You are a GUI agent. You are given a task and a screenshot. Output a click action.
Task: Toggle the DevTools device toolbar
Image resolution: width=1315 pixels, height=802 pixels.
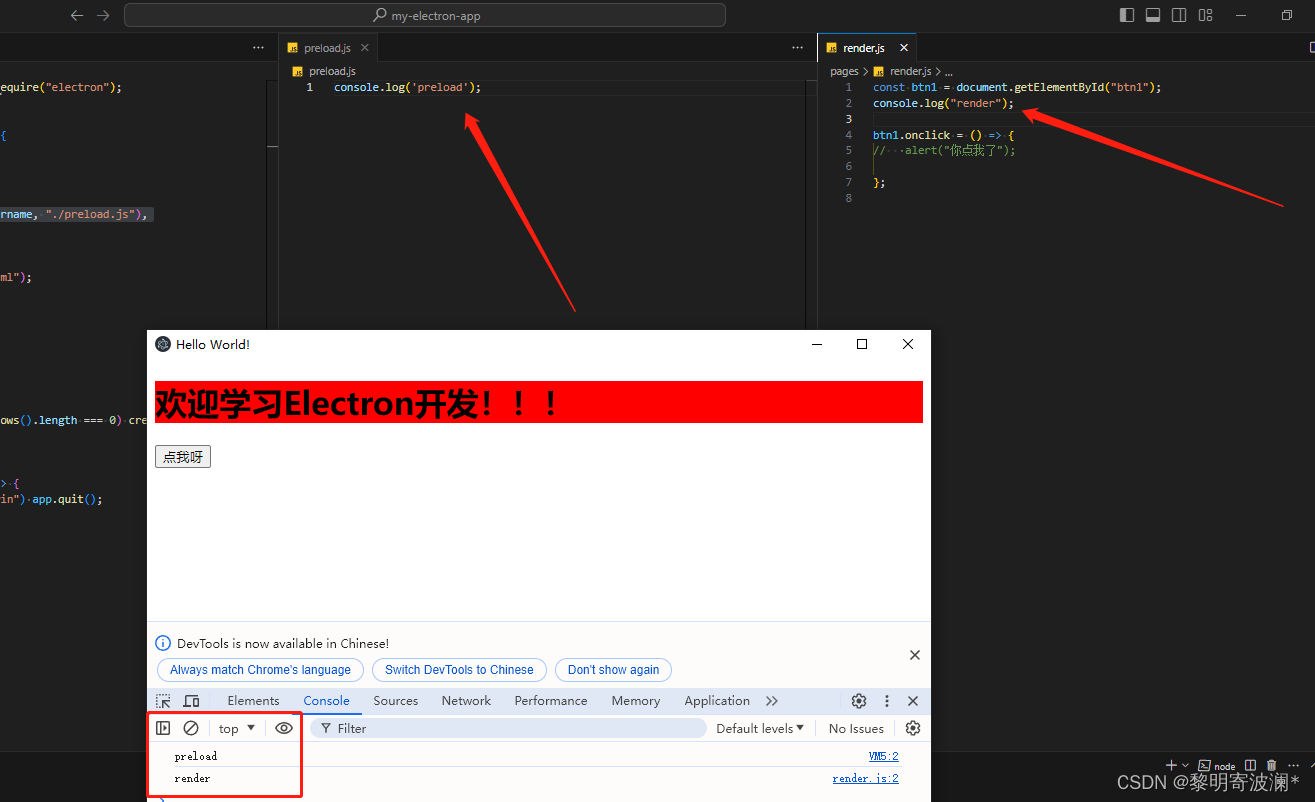(x=191, y=701)
